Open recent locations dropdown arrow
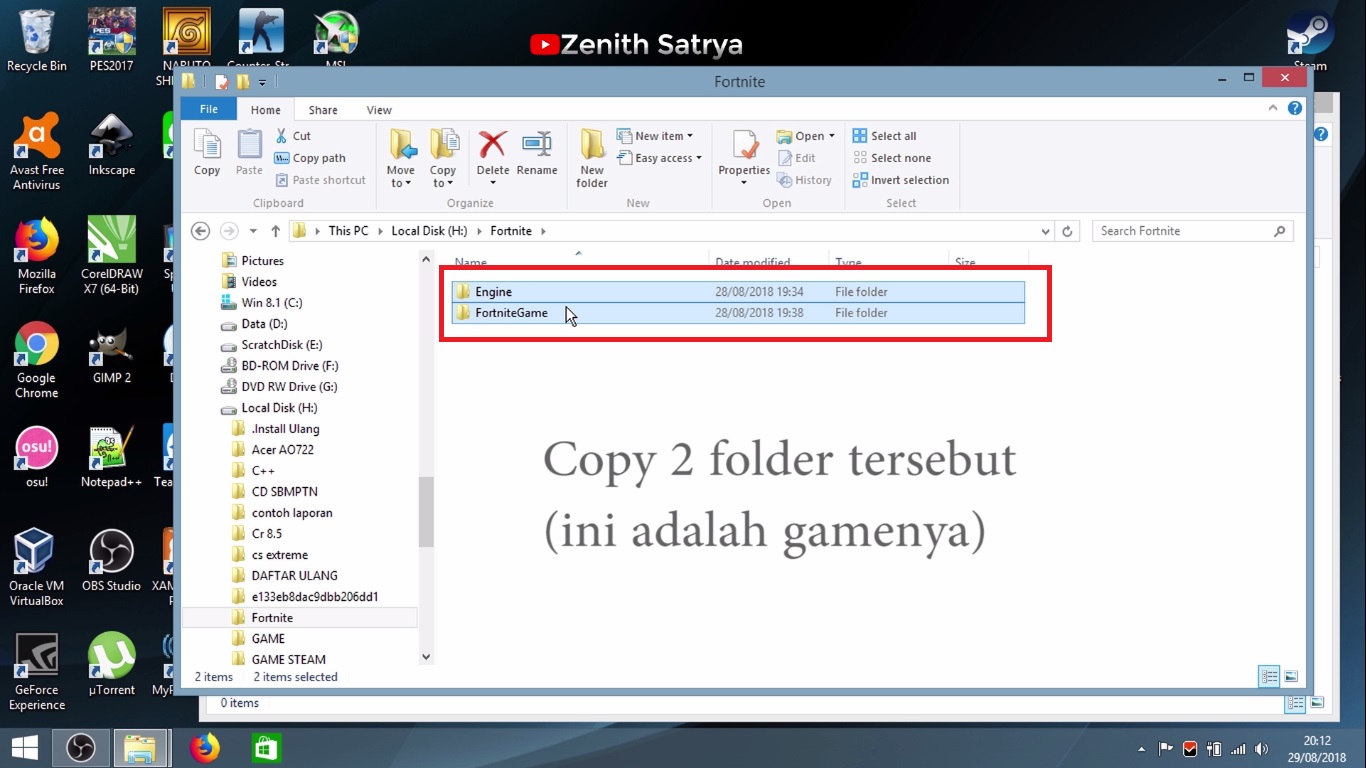1366x768 pixels. pos(253,231)
